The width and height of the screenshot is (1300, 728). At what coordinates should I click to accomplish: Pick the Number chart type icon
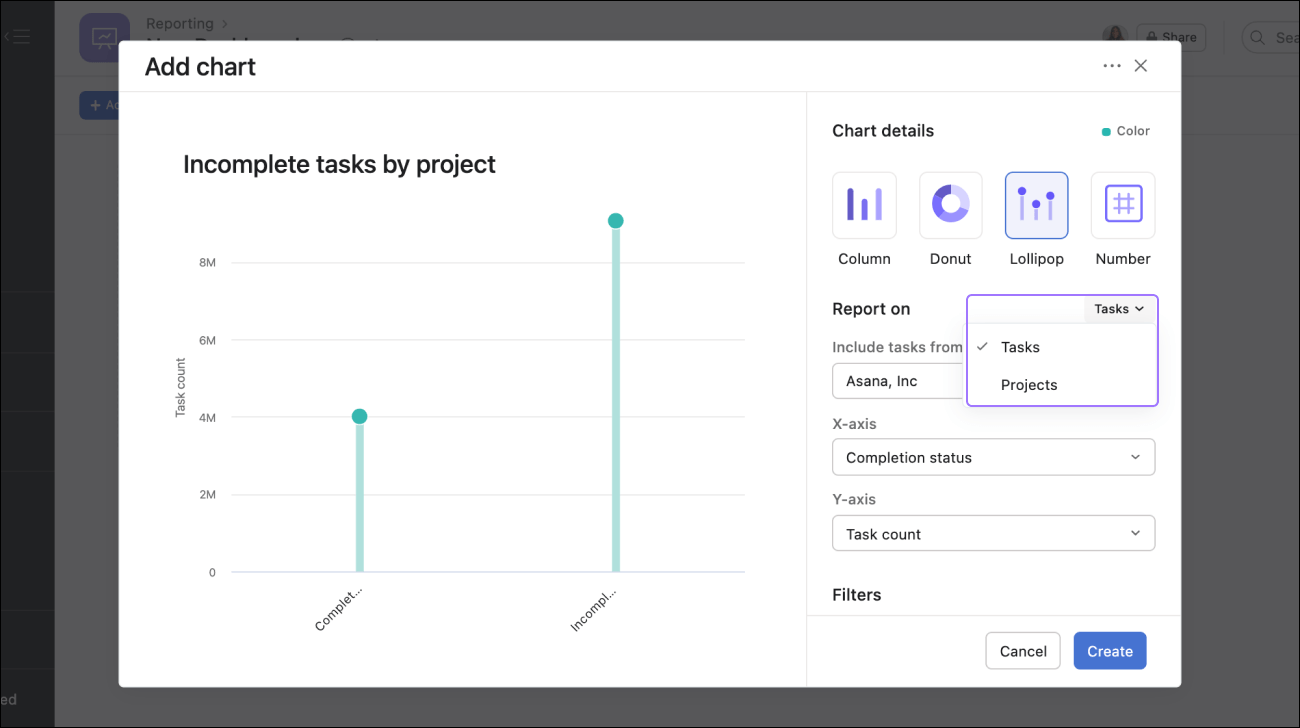pyautogui.click(x=1122, y=205)
